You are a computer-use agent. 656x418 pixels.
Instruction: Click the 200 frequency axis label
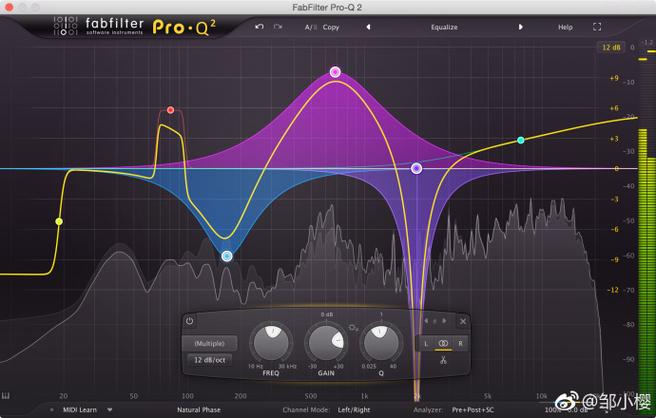coord(241,396)
